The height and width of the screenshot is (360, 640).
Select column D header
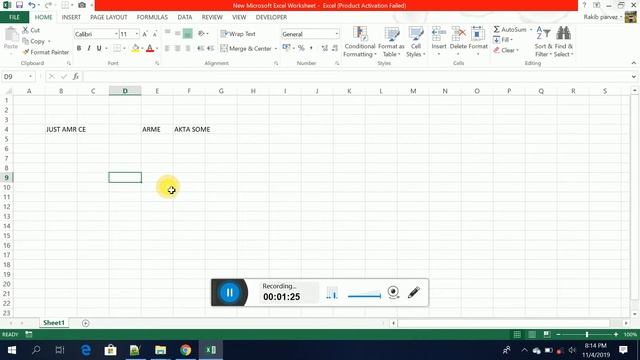click(125, 91)
